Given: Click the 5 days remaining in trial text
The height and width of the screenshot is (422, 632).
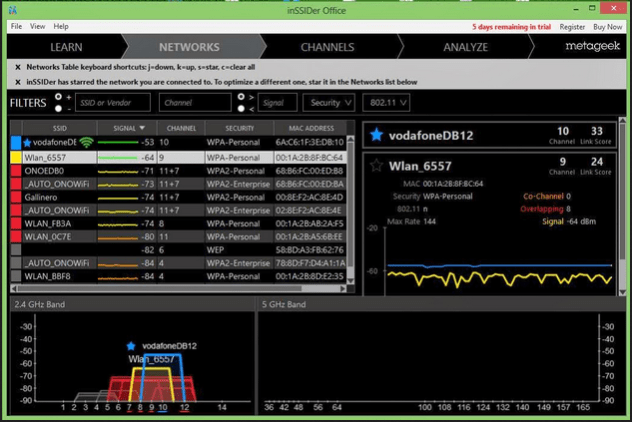Looking at the screenshot, I should (511, 27).
